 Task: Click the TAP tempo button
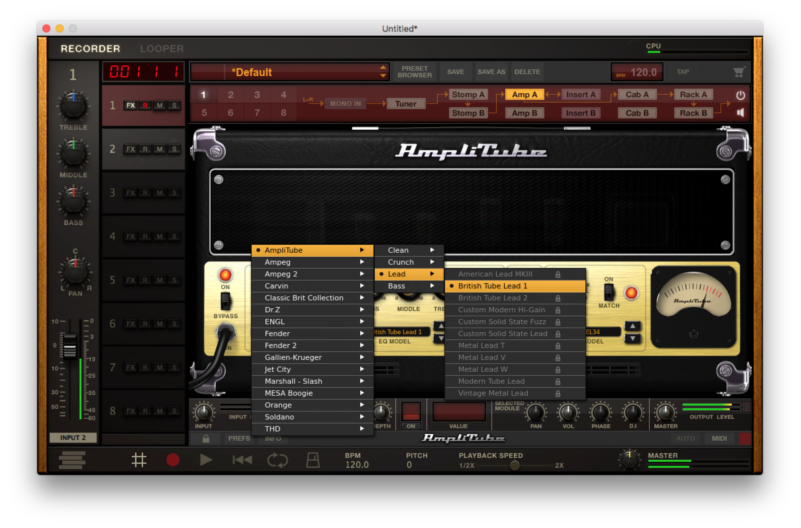coord(683,72)
